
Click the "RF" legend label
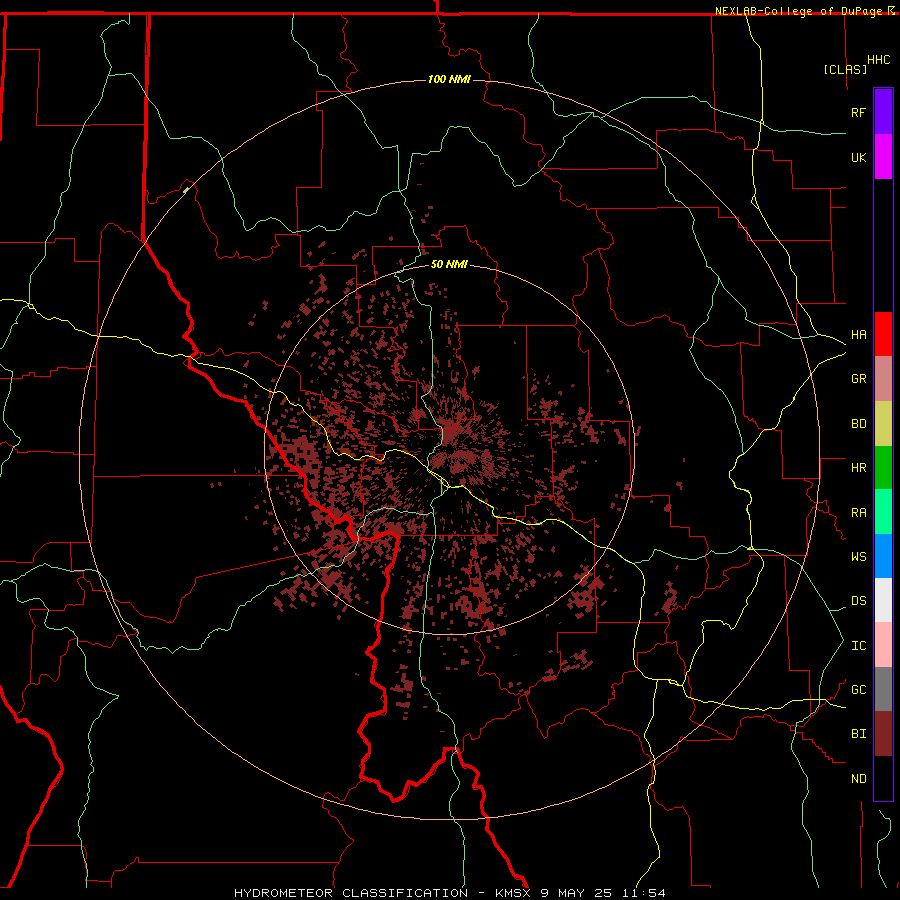click(x=858, y=112)
